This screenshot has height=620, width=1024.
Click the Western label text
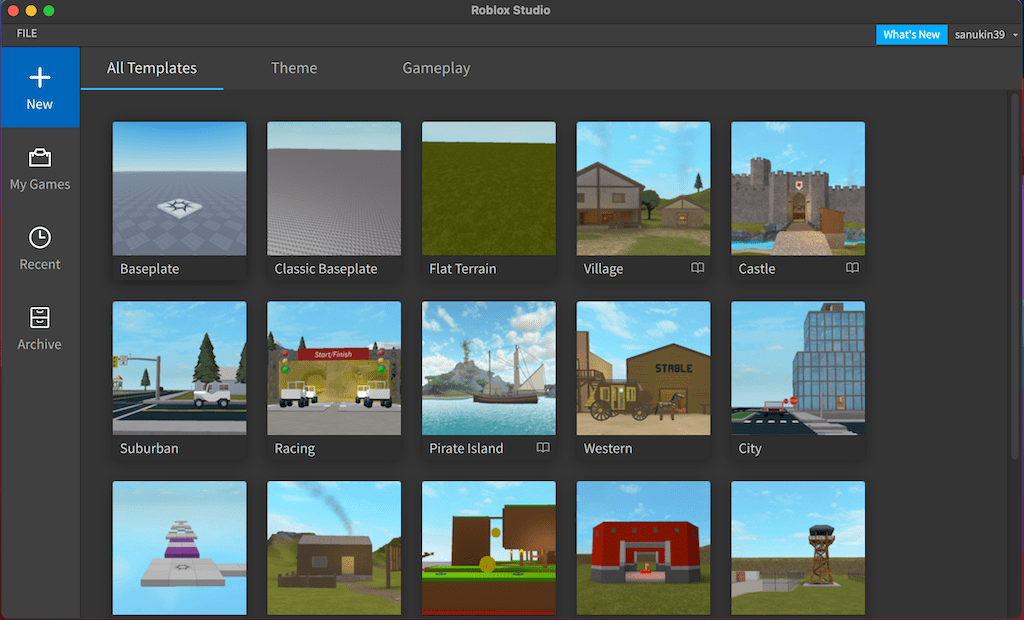pos(608,448)
